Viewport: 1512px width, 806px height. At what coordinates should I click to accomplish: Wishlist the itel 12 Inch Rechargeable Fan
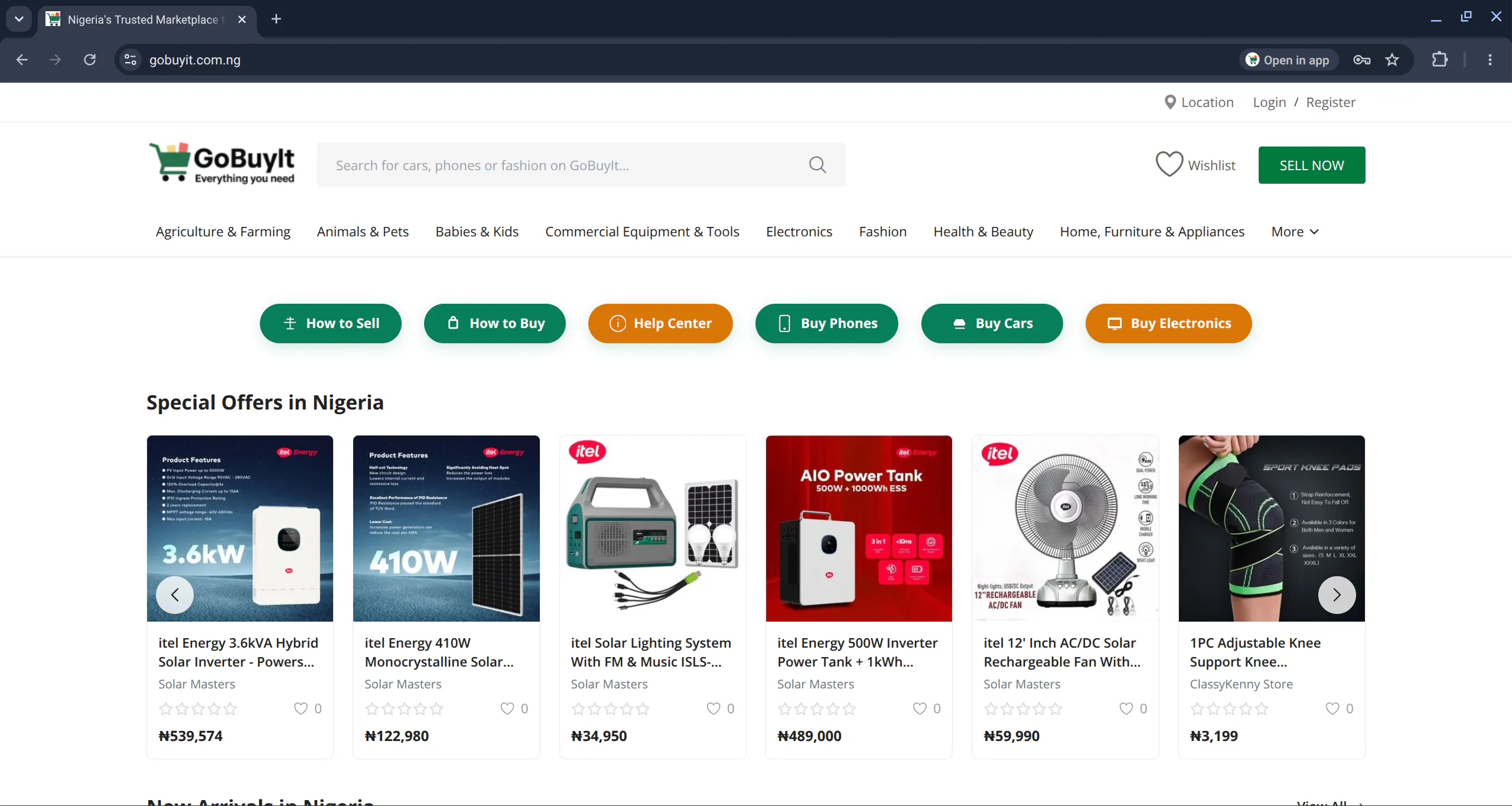click(1126, 708)
